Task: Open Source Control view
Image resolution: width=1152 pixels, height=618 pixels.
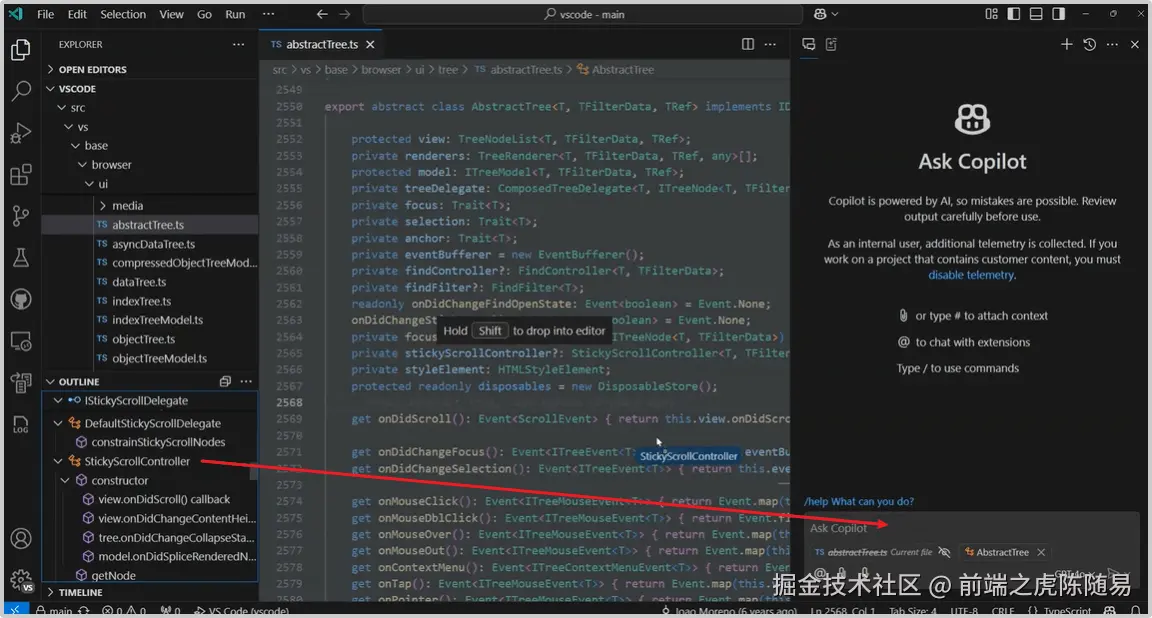Action: (x=21, y=216)
